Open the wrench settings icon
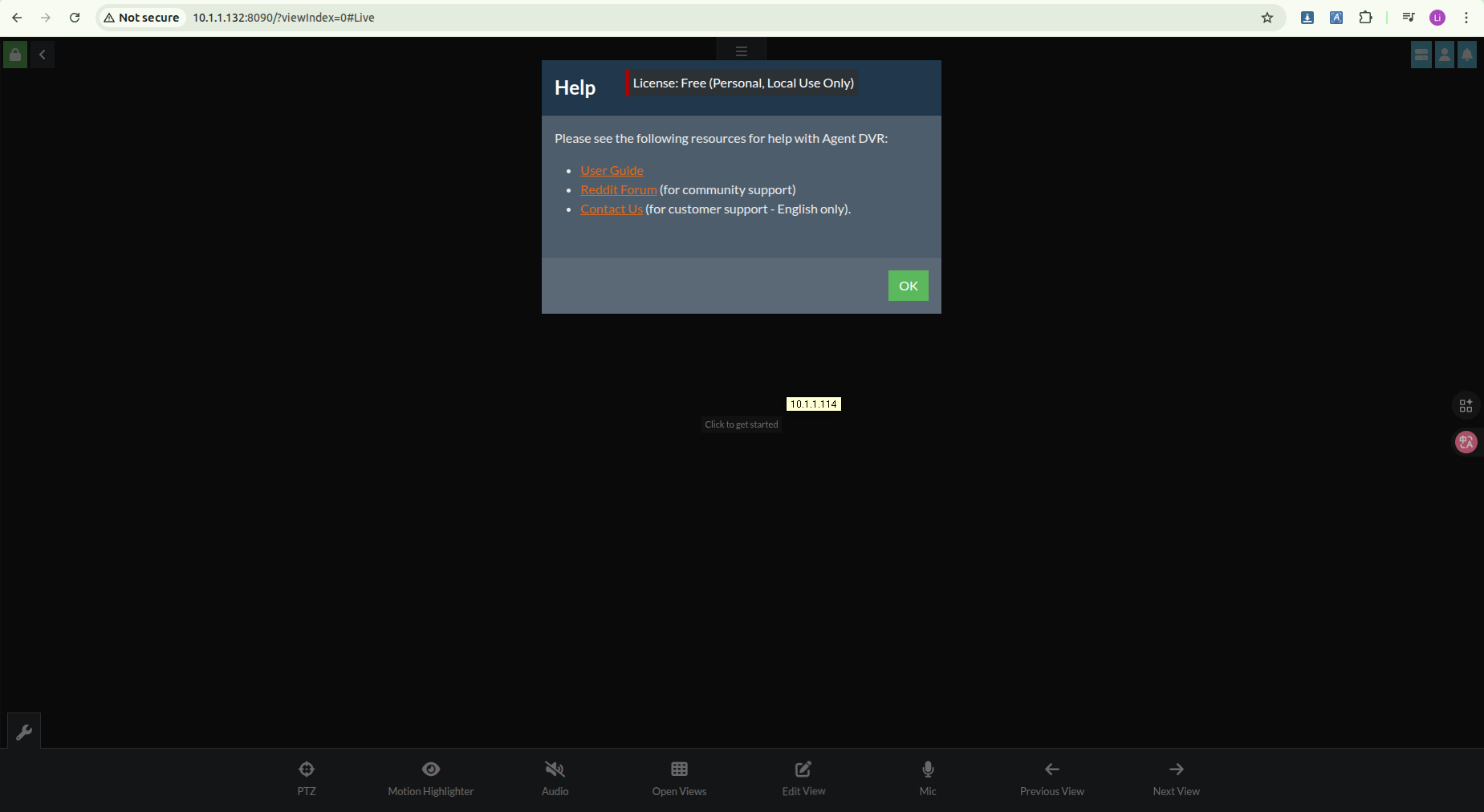 point(24,731)
